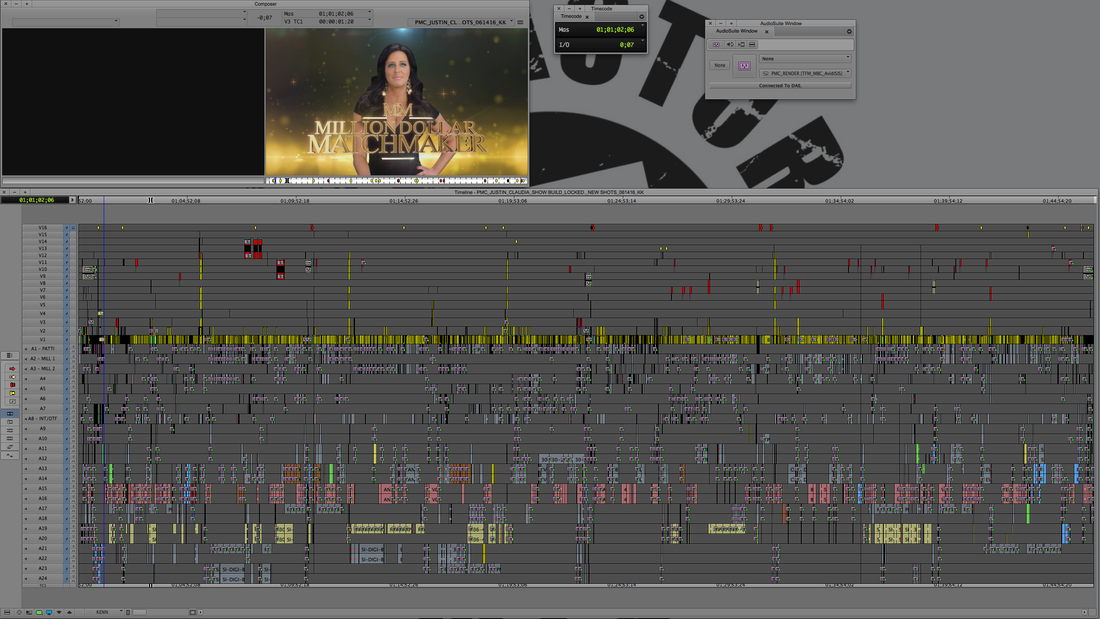Click green Video Quality icon in bottom bar
Viewport: 1100px width, 619px height.
pyautogui.click(x=39, y=612)
